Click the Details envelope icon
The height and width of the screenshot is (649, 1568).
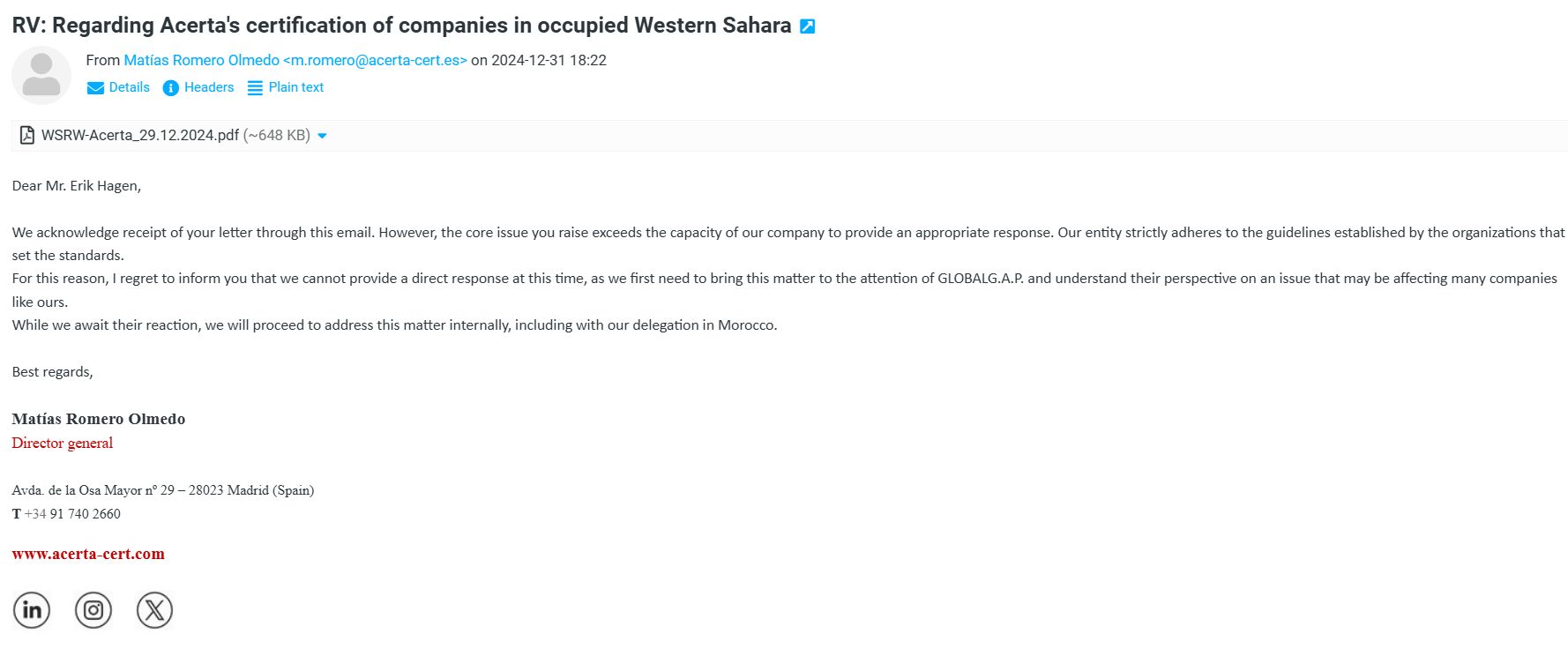pyautogui.click(x=95, y=88)
